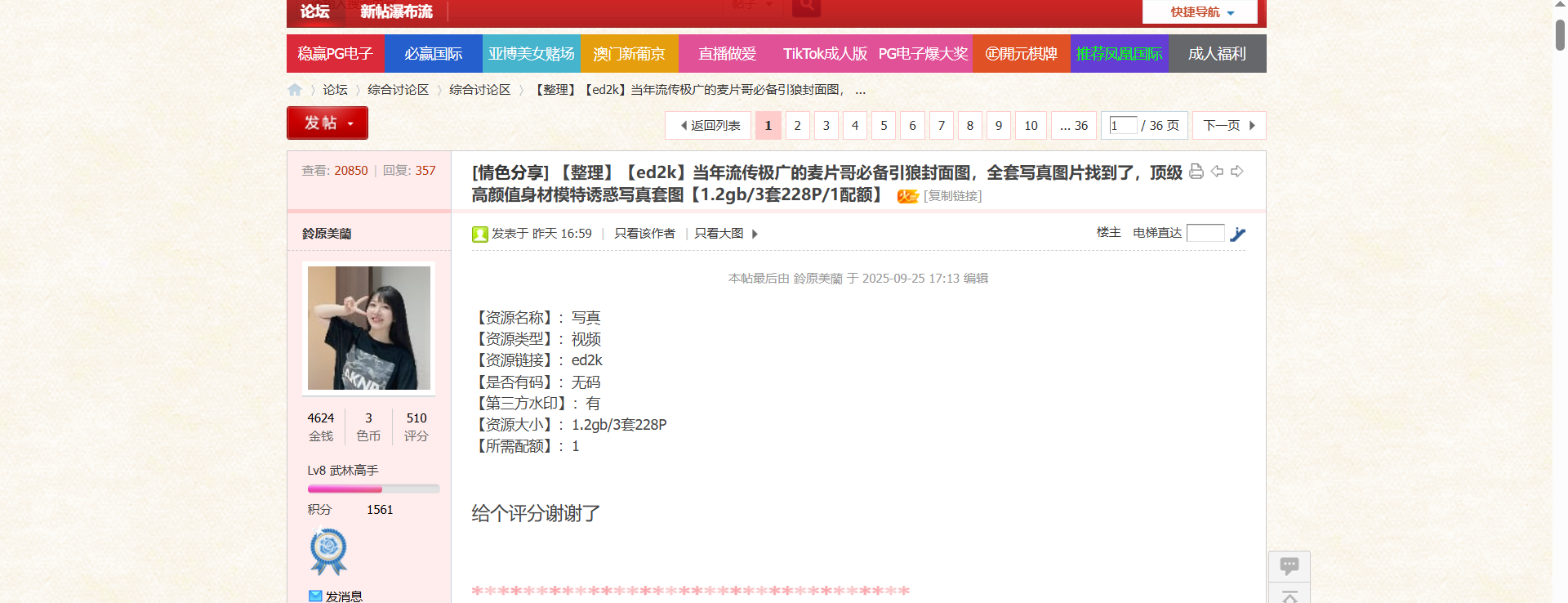Viewport: 1568px width, 603px height.
Task: Expand the 发帖 button dropdown arrow
Action: pyautogui.click(x=350, y=123)
